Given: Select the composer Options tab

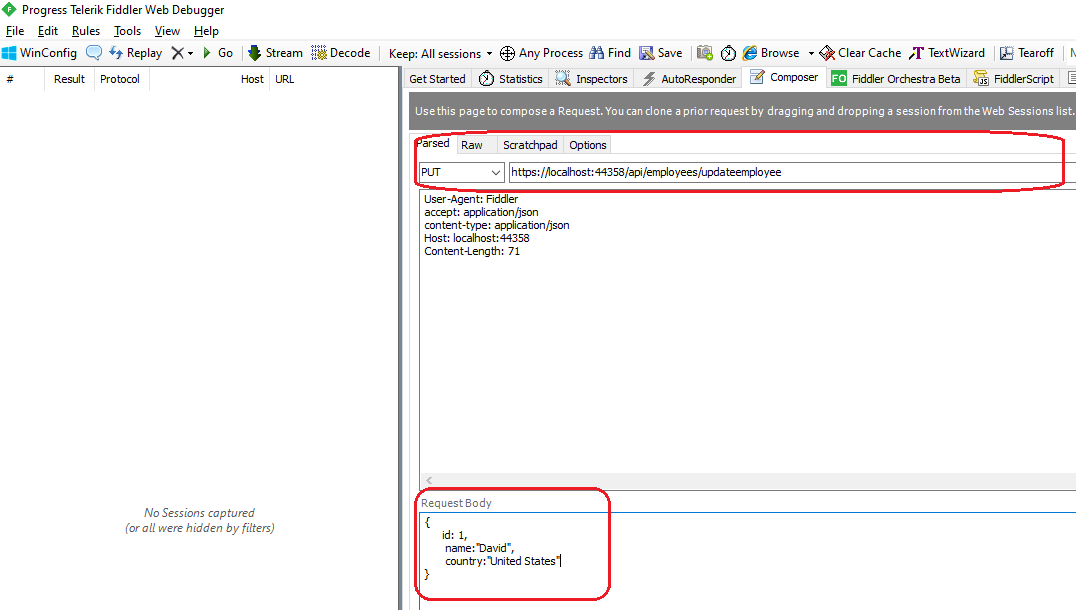Looking at the screenshot, I should [x=587, y=145].
